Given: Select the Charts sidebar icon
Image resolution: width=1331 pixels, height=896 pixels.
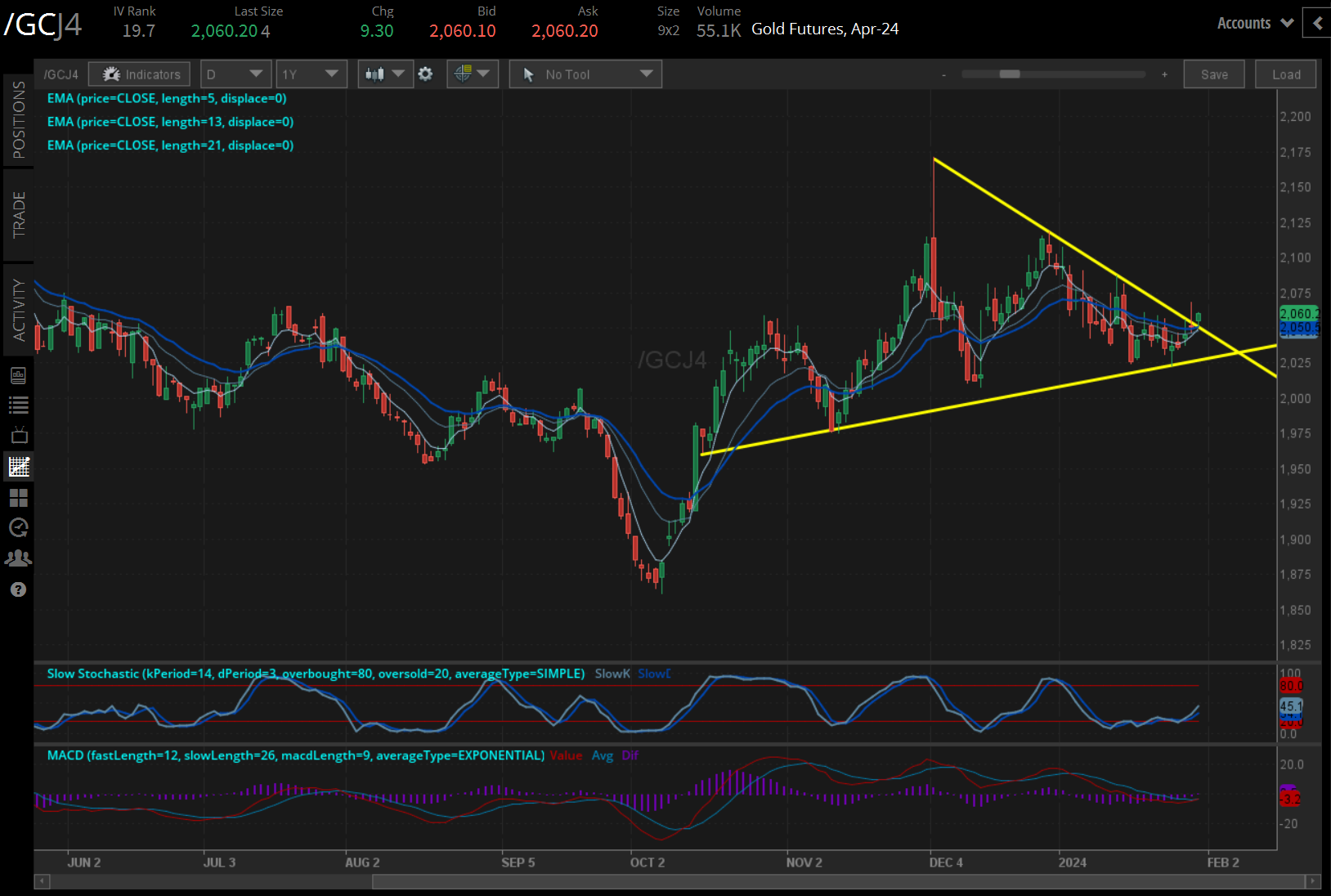Looking at the screenshot, I should 18,466.
